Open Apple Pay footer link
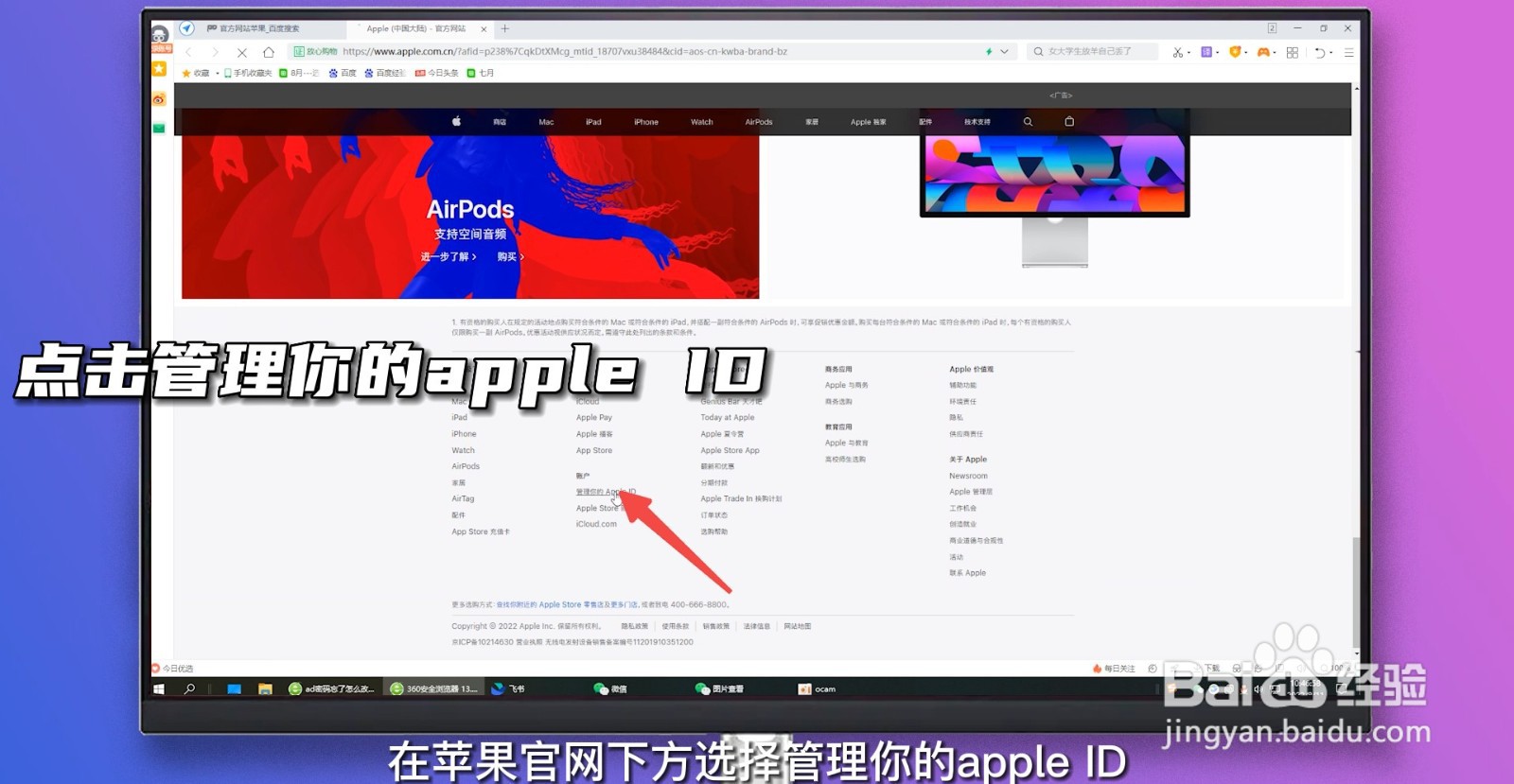Viewport: 1514px width, 784px height. [x=594, y=417]
